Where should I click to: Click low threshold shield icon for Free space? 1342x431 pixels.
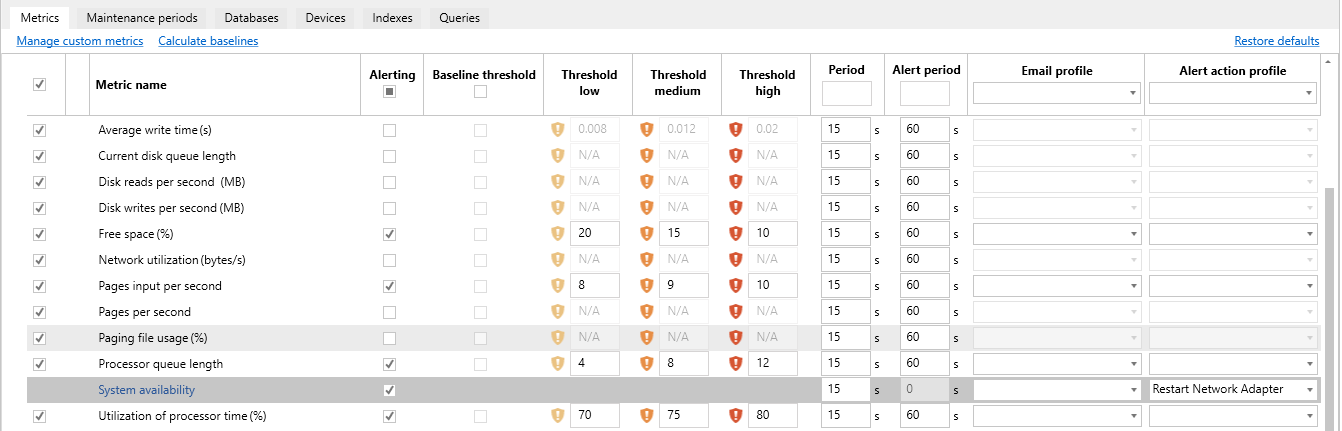pyautogui.click(x=558, y=234)
